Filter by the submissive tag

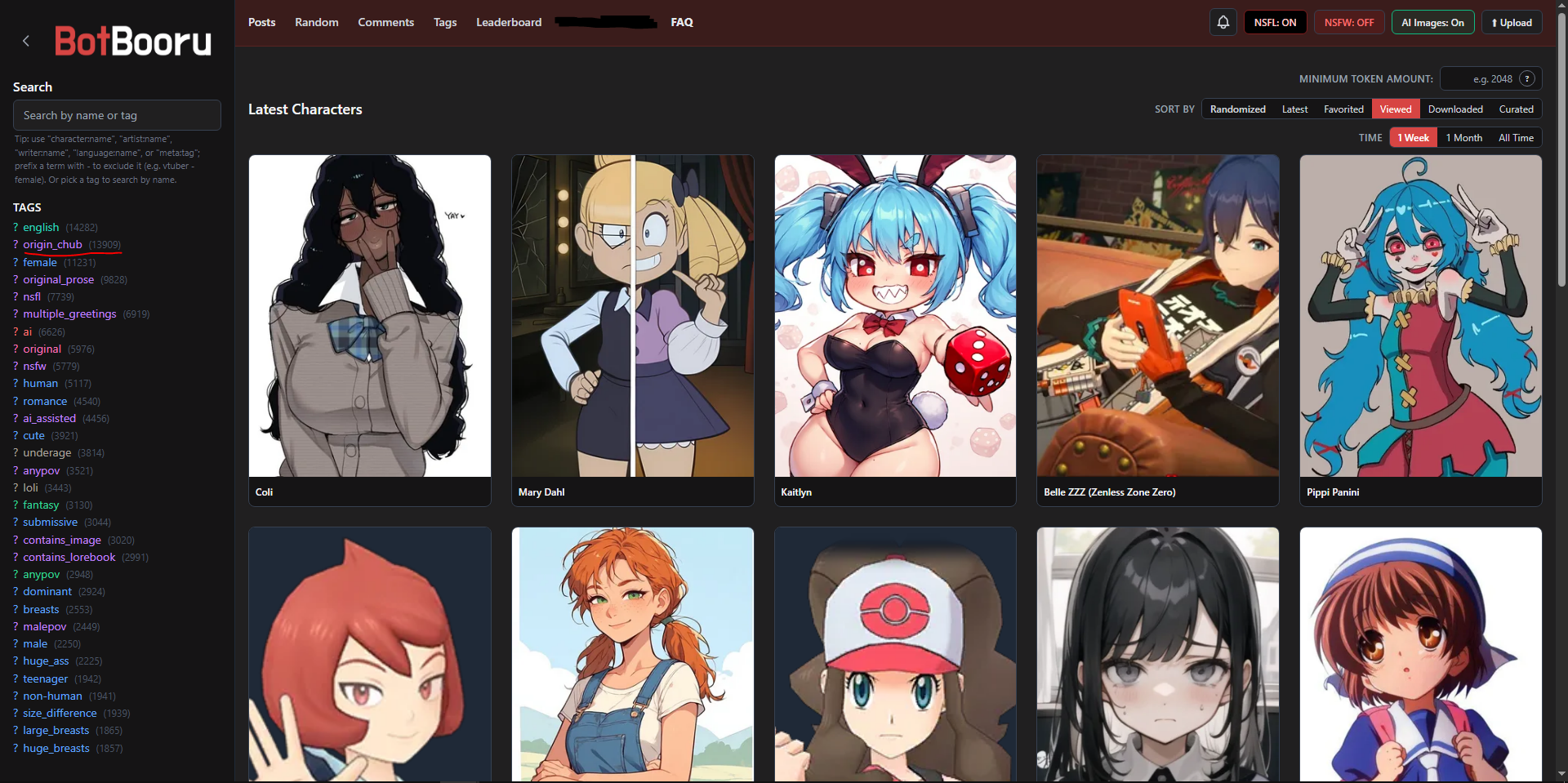[x=50, y=522]
